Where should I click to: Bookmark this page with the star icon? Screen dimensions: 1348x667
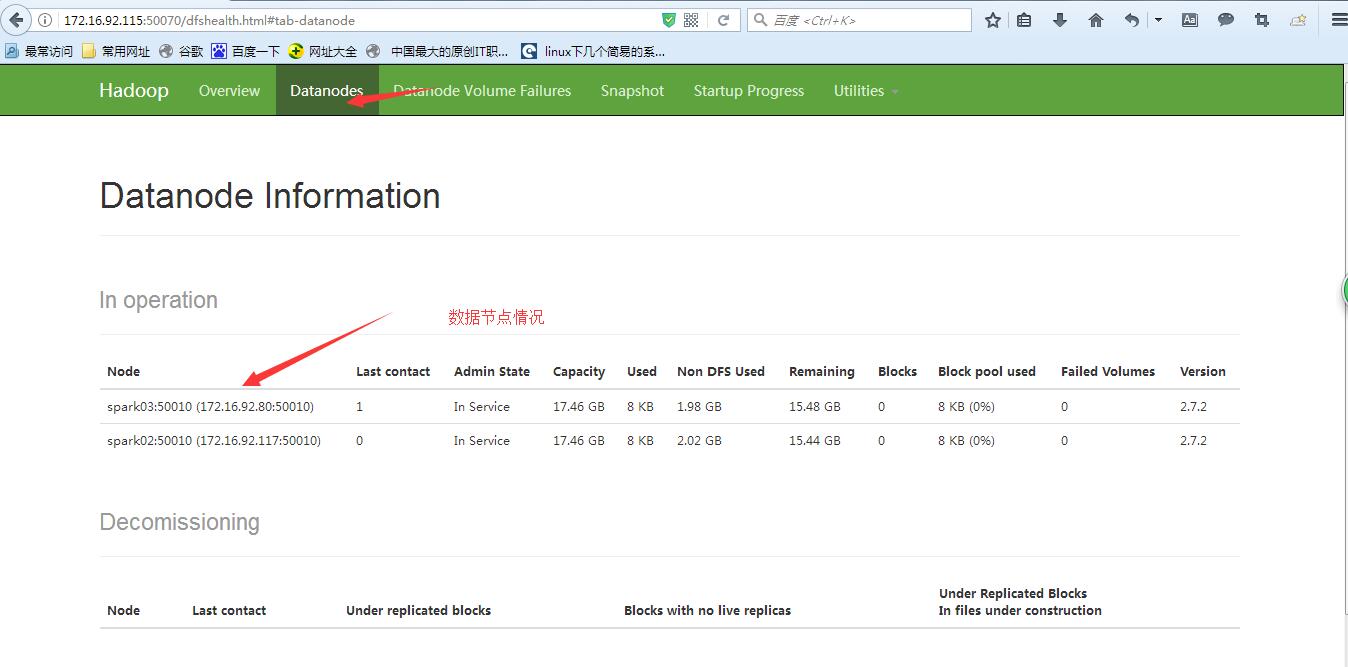(993, 20)
